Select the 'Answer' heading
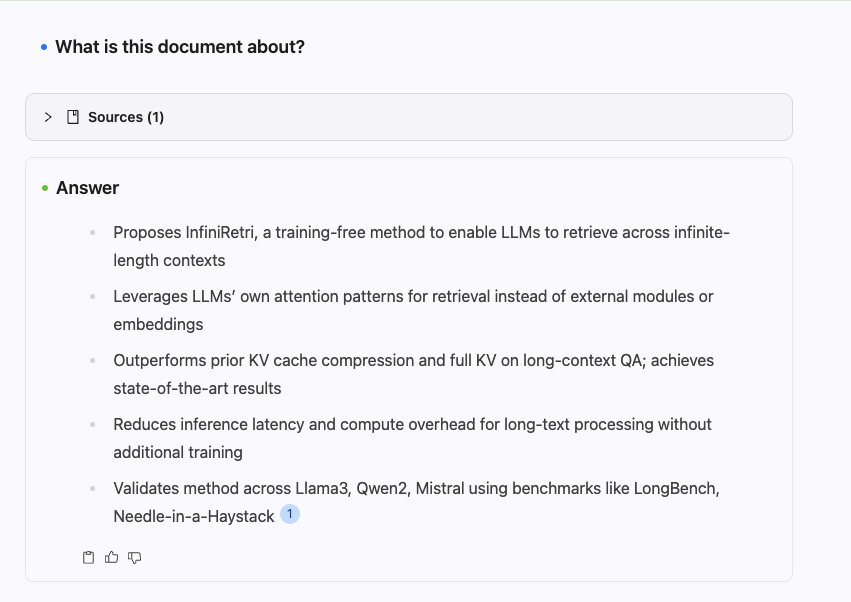 tap(87, 188)
